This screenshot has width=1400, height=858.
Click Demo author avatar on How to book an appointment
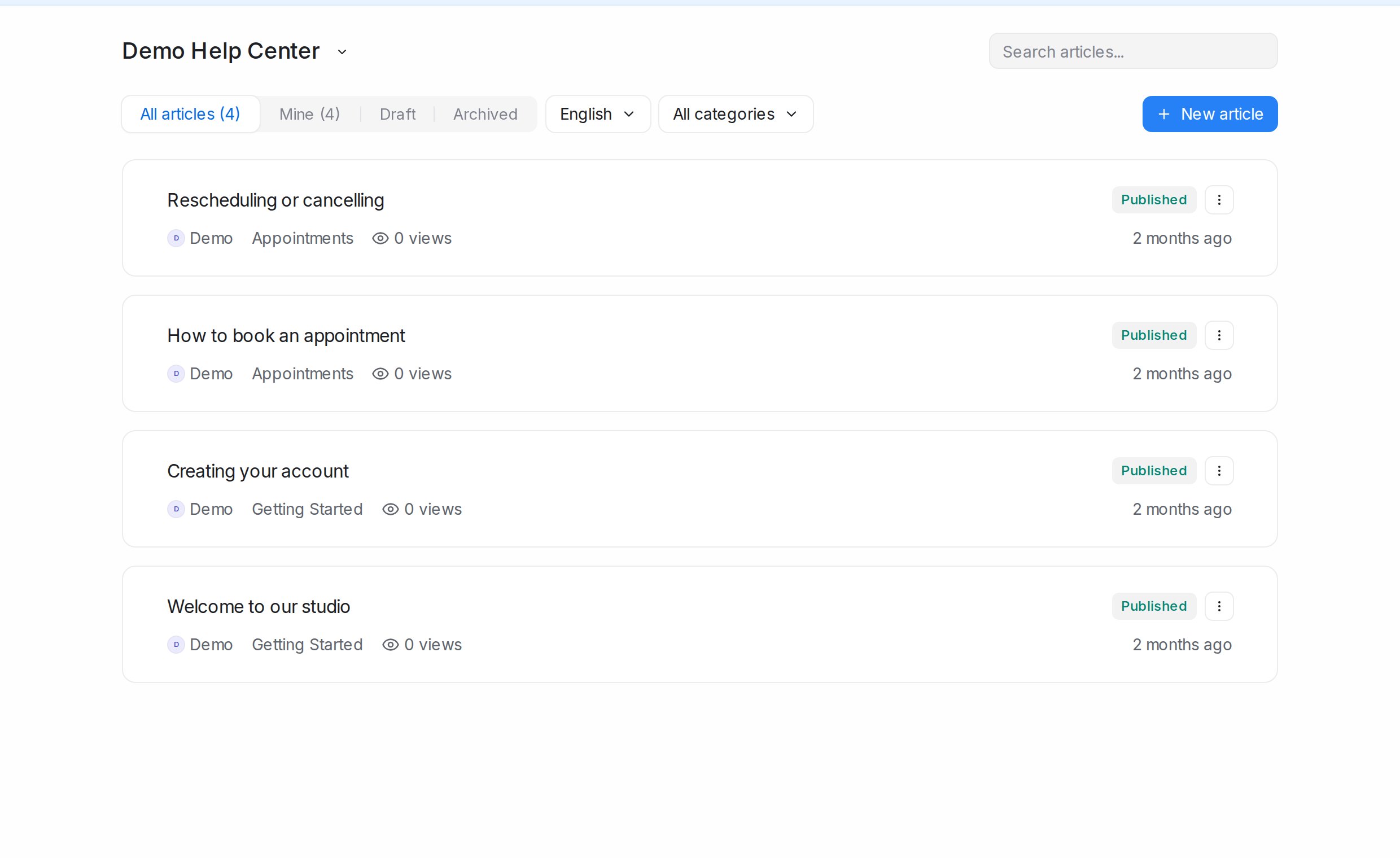(176, 374)
